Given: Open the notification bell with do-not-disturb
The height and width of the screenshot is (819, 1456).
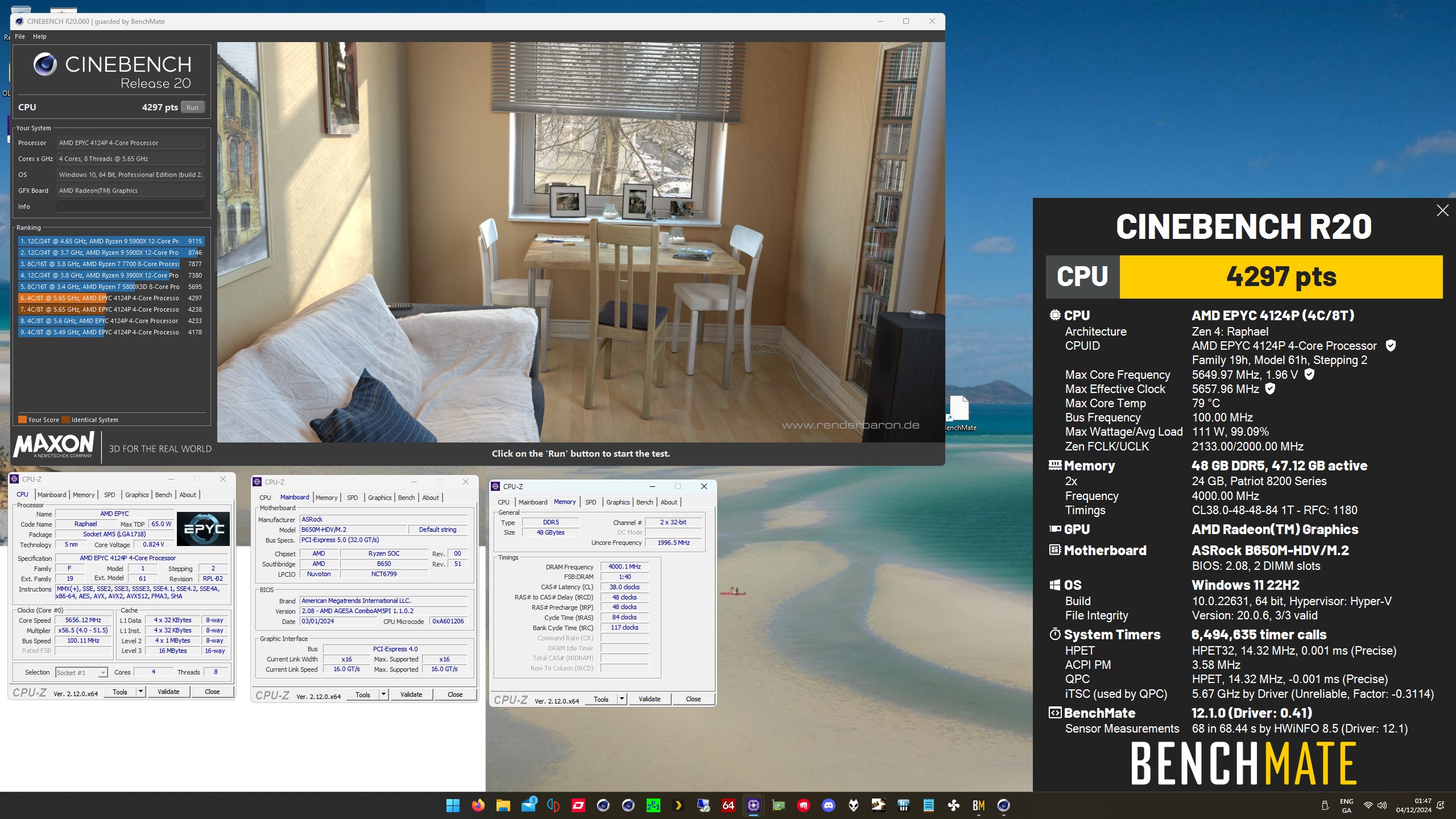Looking at the screenshot, I should [1441, 805].
